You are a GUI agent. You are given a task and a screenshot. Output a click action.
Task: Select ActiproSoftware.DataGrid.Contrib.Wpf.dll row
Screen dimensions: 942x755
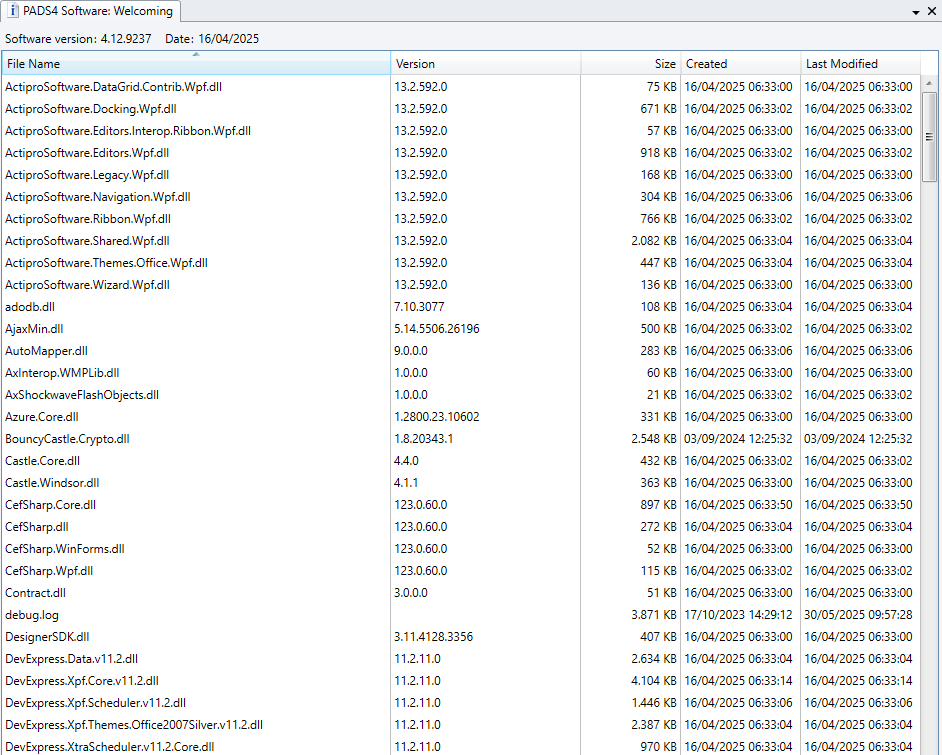(461, 86)
